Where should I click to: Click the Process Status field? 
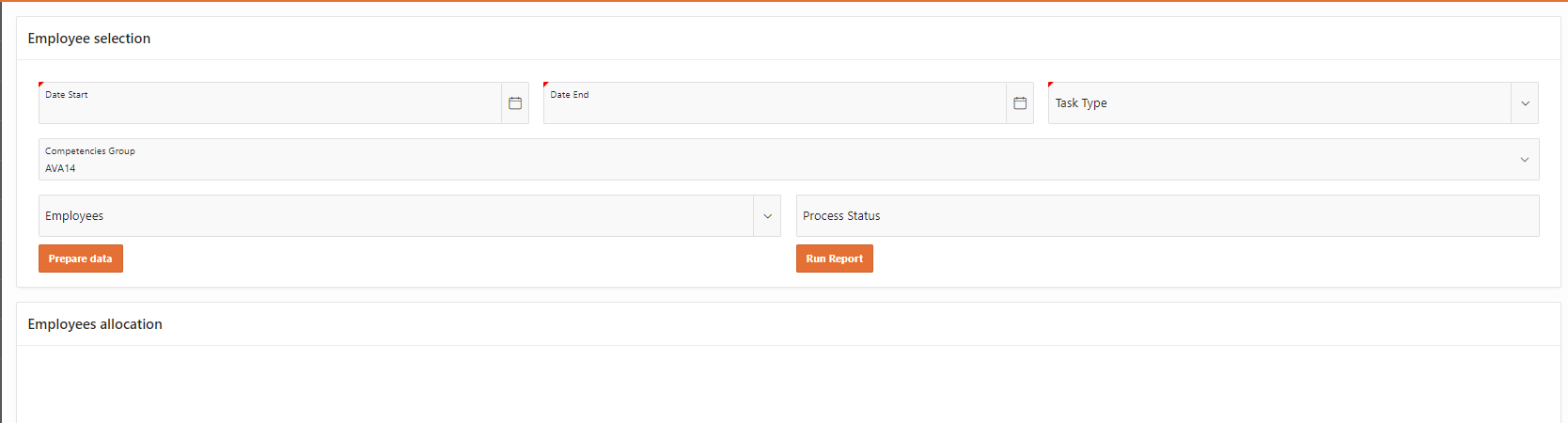1168,216
